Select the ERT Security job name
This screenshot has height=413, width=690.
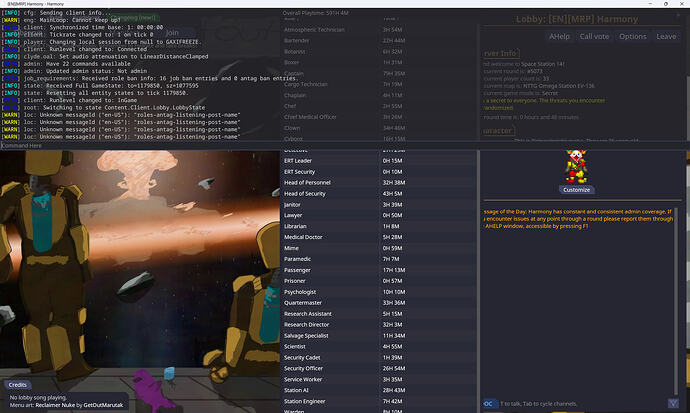tap(299, 172)
